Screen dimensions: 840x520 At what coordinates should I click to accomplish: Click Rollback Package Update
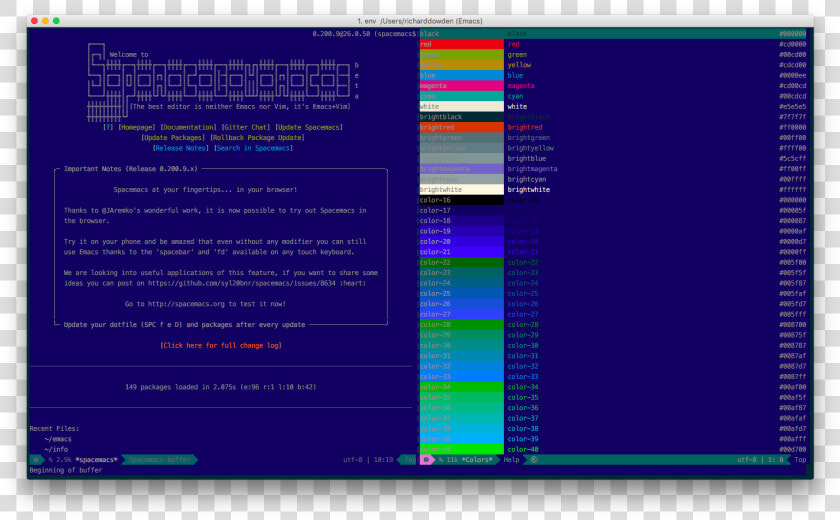click(257, 138)
